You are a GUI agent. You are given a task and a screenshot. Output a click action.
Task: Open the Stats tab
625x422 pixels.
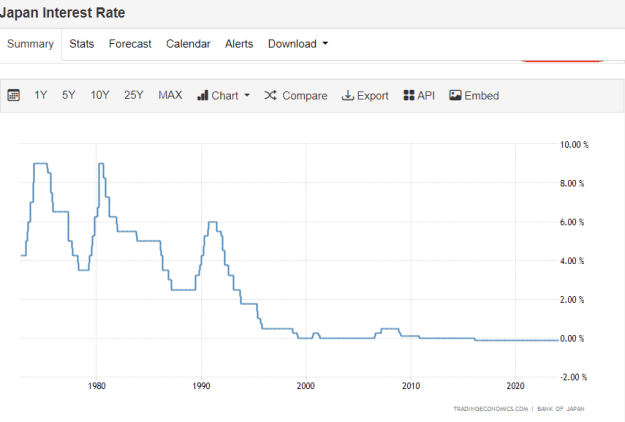pyautogui.click(x=82, y=44)
